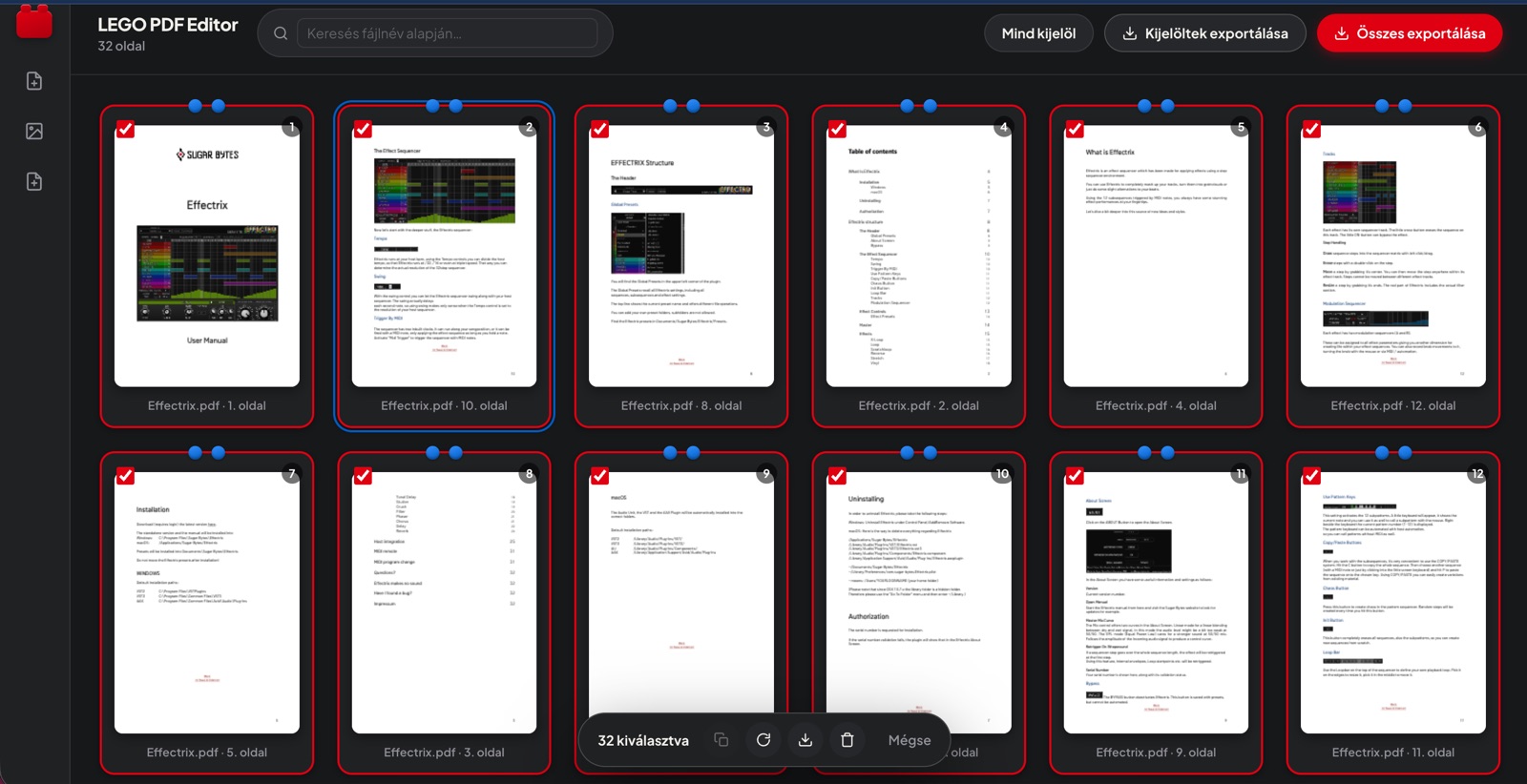Duplicate the selected pages with the copy icon

[722, 740]
